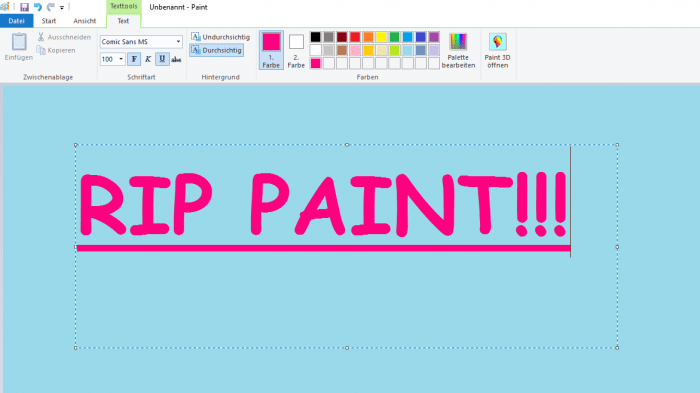Click the Texttools contextual tab header
The width and height of the screenshot is (700, 393).
[124, 6]
